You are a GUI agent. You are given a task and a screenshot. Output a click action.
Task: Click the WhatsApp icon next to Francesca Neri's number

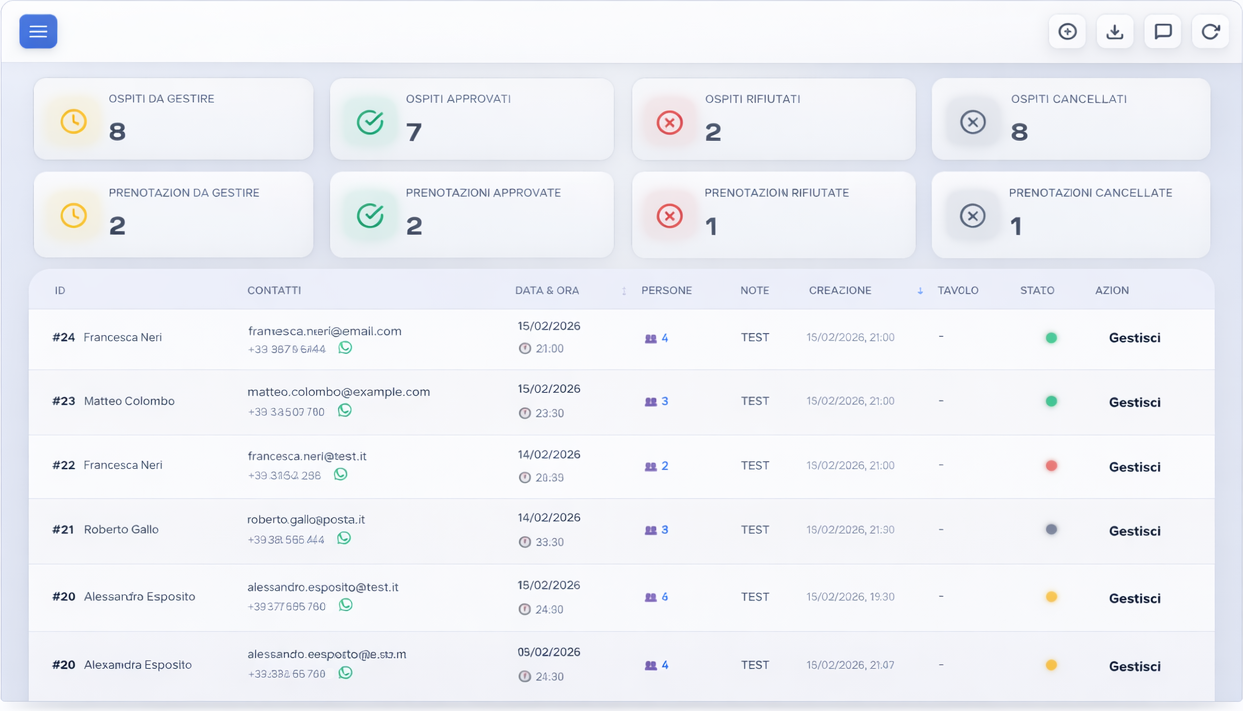coord(345,348)
